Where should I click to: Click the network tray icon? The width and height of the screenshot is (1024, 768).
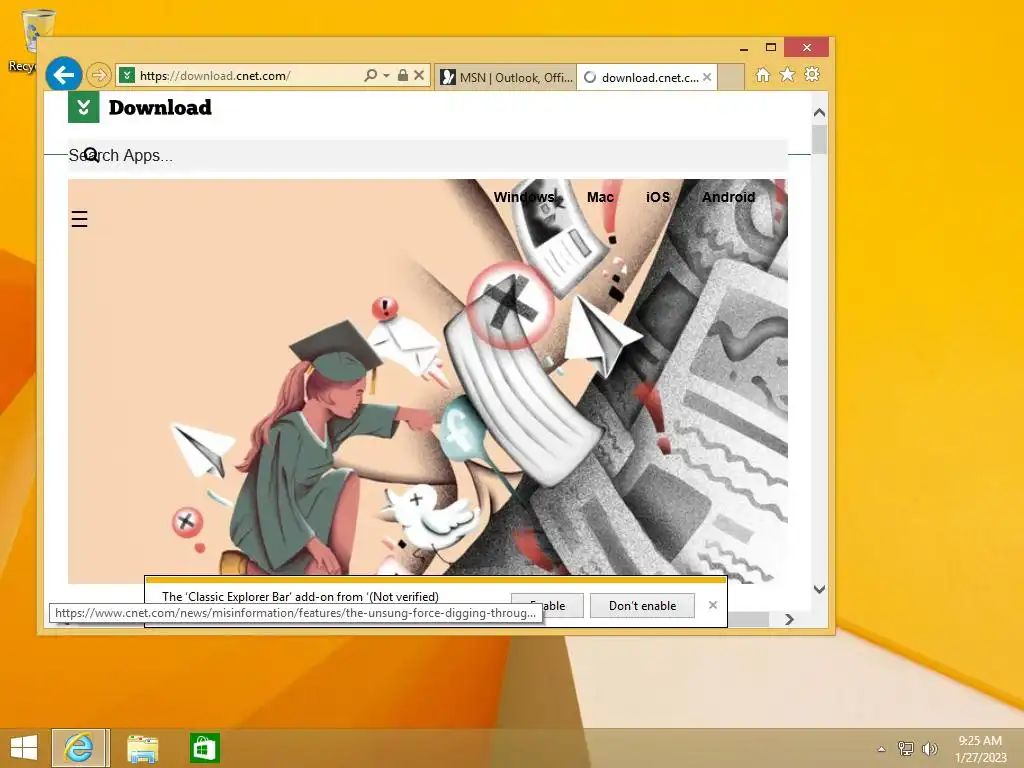906,748
